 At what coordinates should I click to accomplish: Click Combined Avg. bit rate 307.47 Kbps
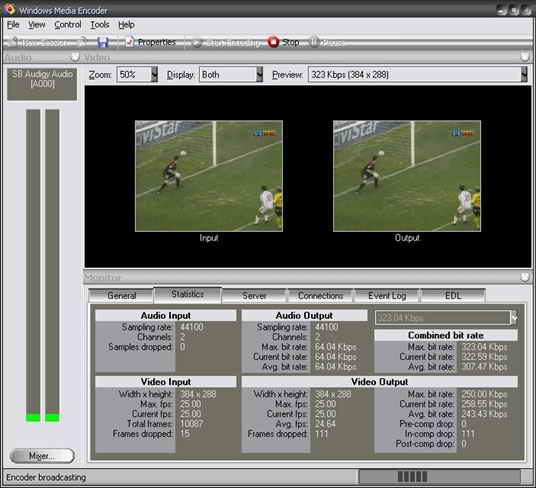(484, 367)
